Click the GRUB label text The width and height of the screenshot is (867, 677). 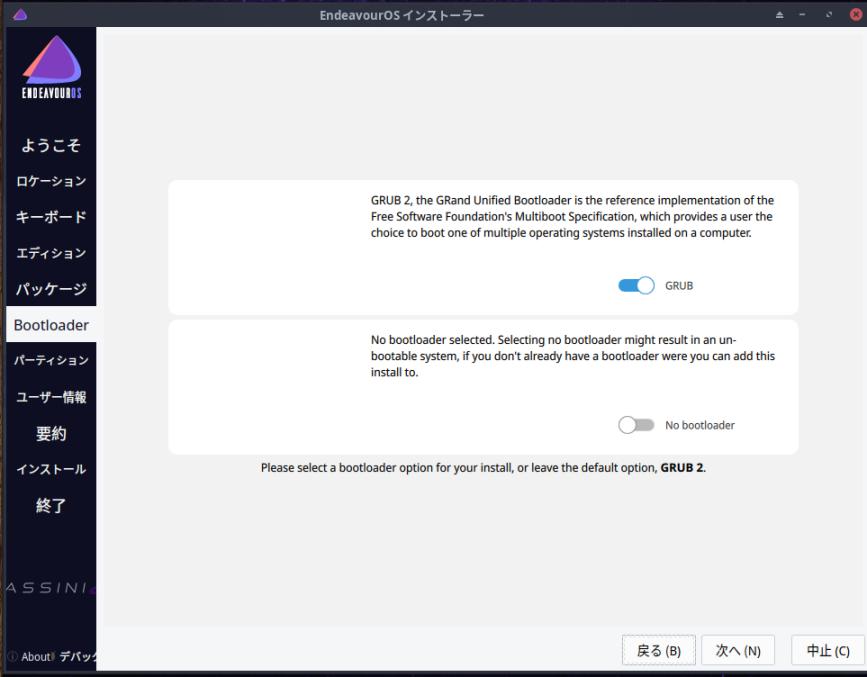pos(678,285)
